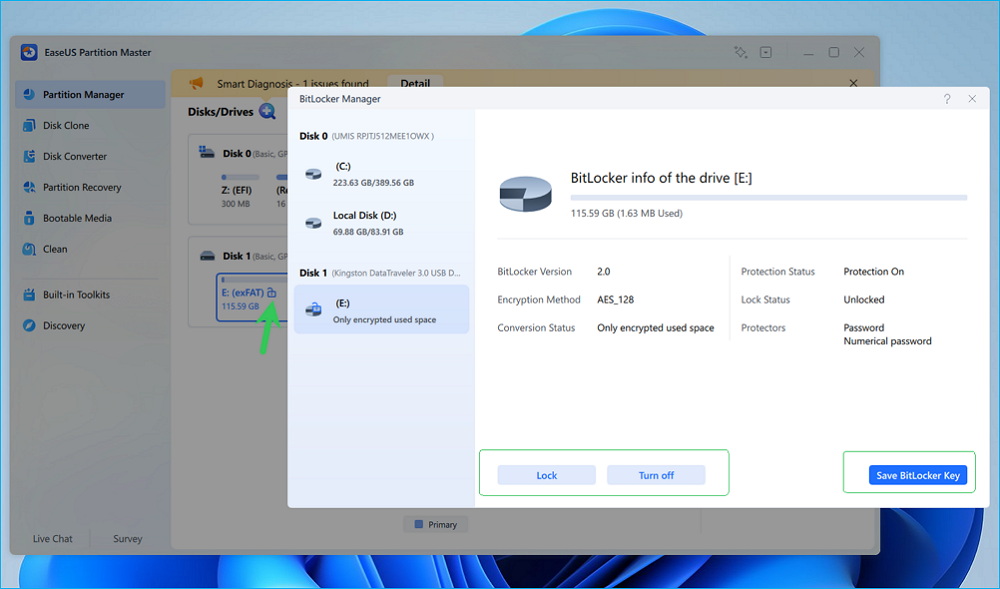Click the BitLocker Version 2.0 value
The width and height of the screenshot is (1000, 589).
tap(603, 272)
